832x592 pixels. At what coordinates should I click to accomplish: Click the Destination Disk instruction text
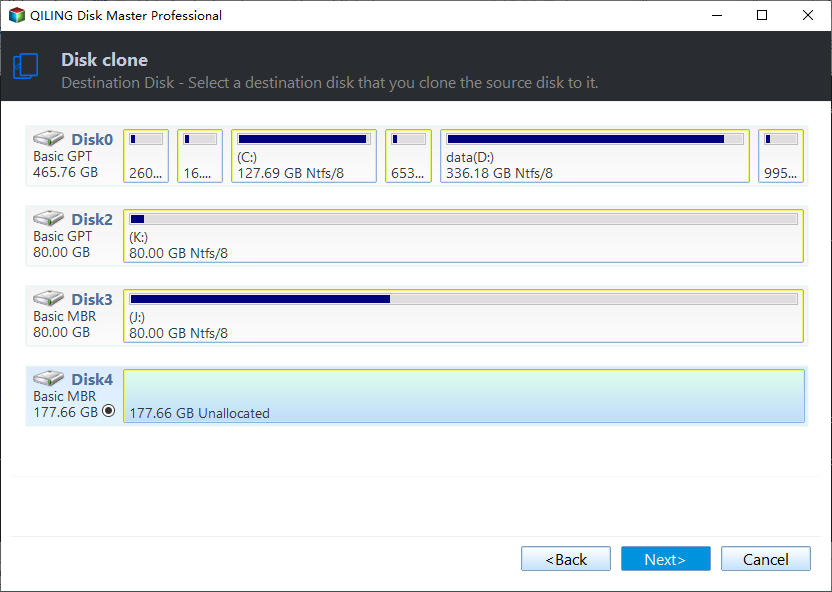click(x=330, y=83)
